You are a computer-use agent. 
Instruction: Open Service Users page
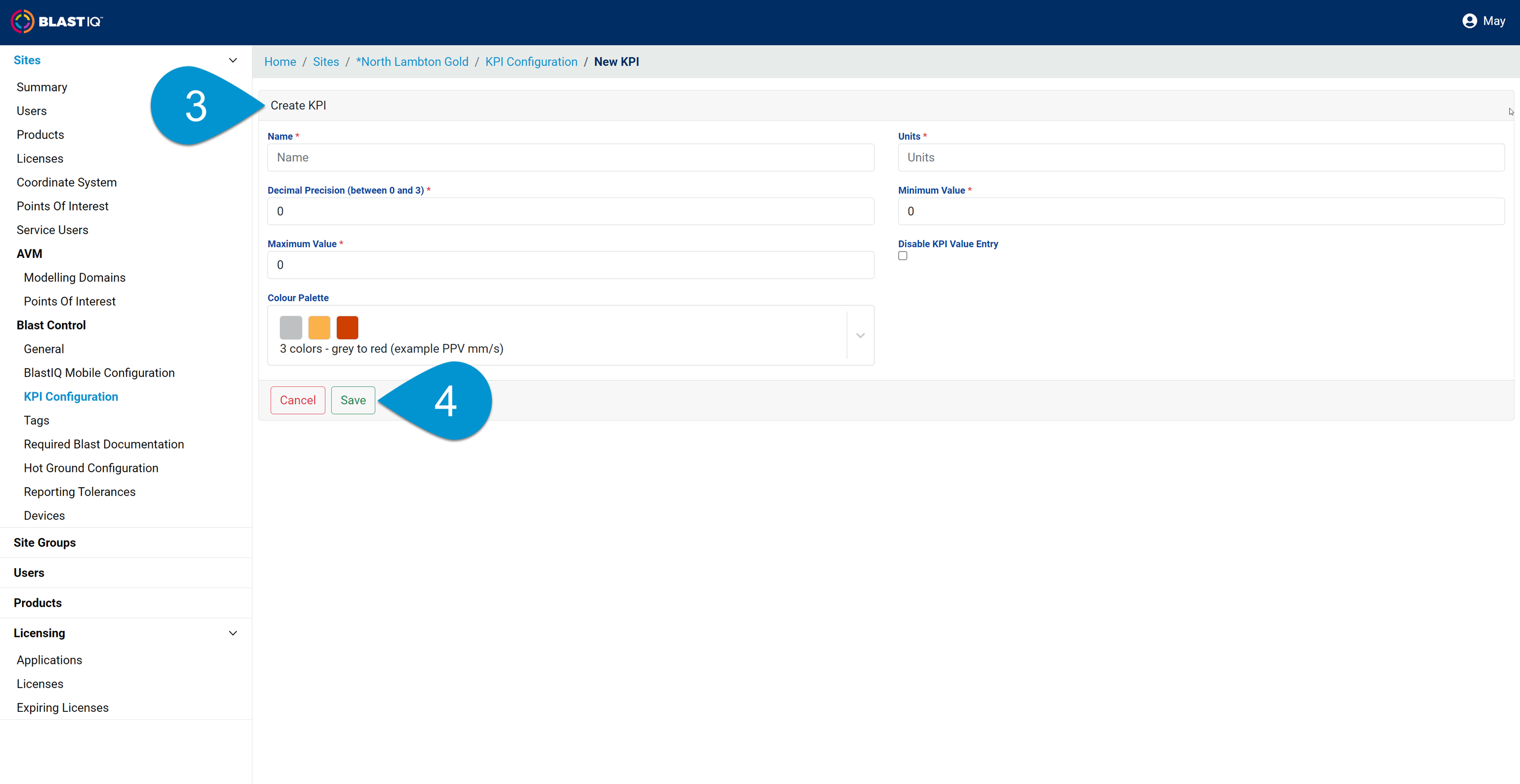[x=52, y=230]
